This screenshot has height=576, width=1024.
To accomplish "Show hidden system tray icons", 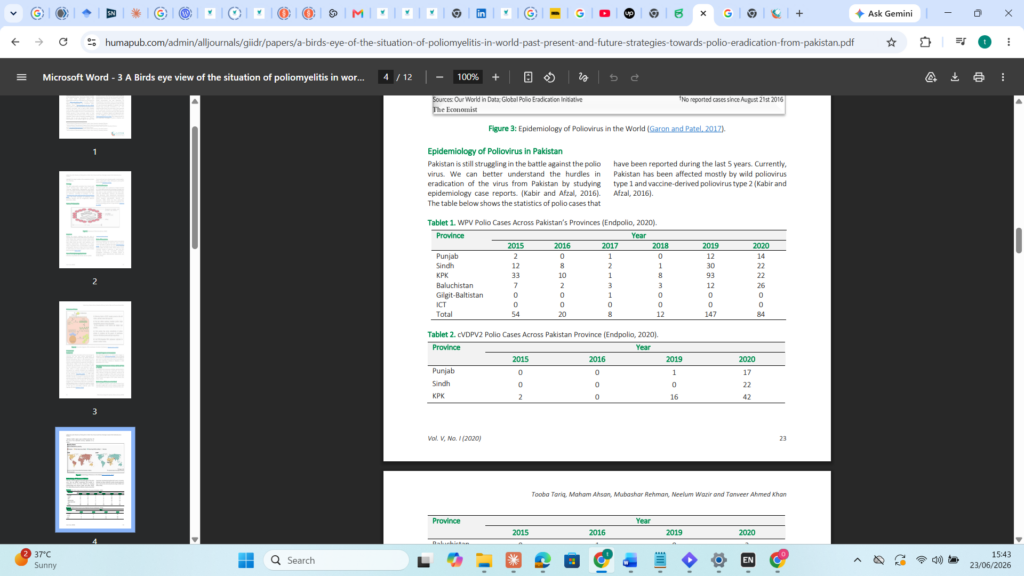I will 857,560.
